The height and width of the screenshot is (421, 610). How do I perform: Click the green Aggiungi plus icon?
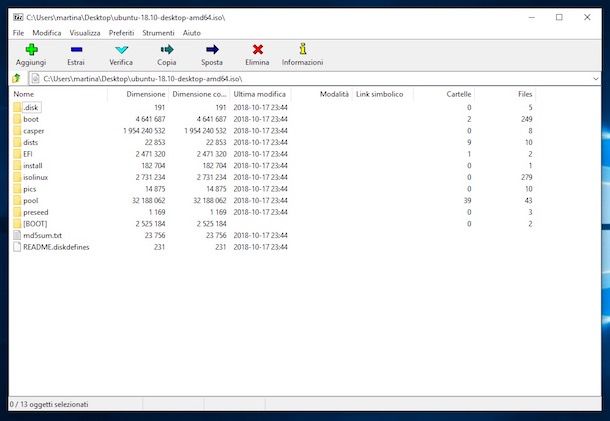pos(31,49)
